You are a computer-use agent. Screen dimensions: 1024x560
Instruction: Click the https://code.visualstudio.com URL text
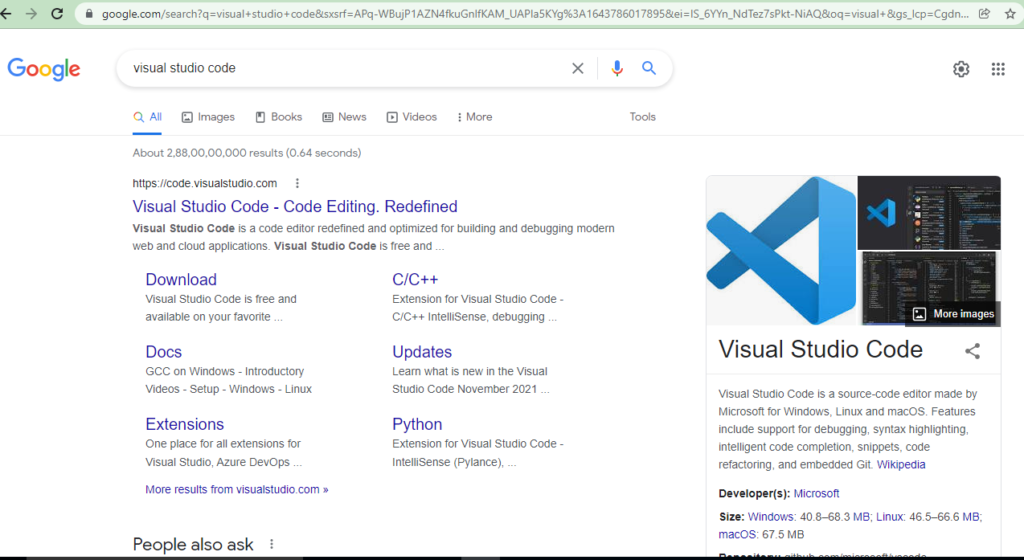point(204,183)
